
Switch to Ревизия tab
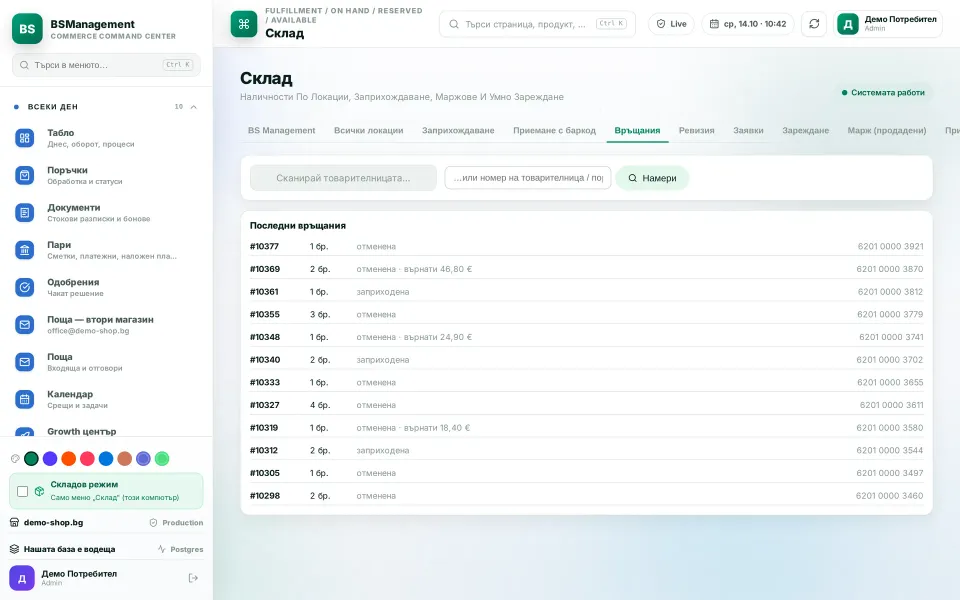click(697, 130)
